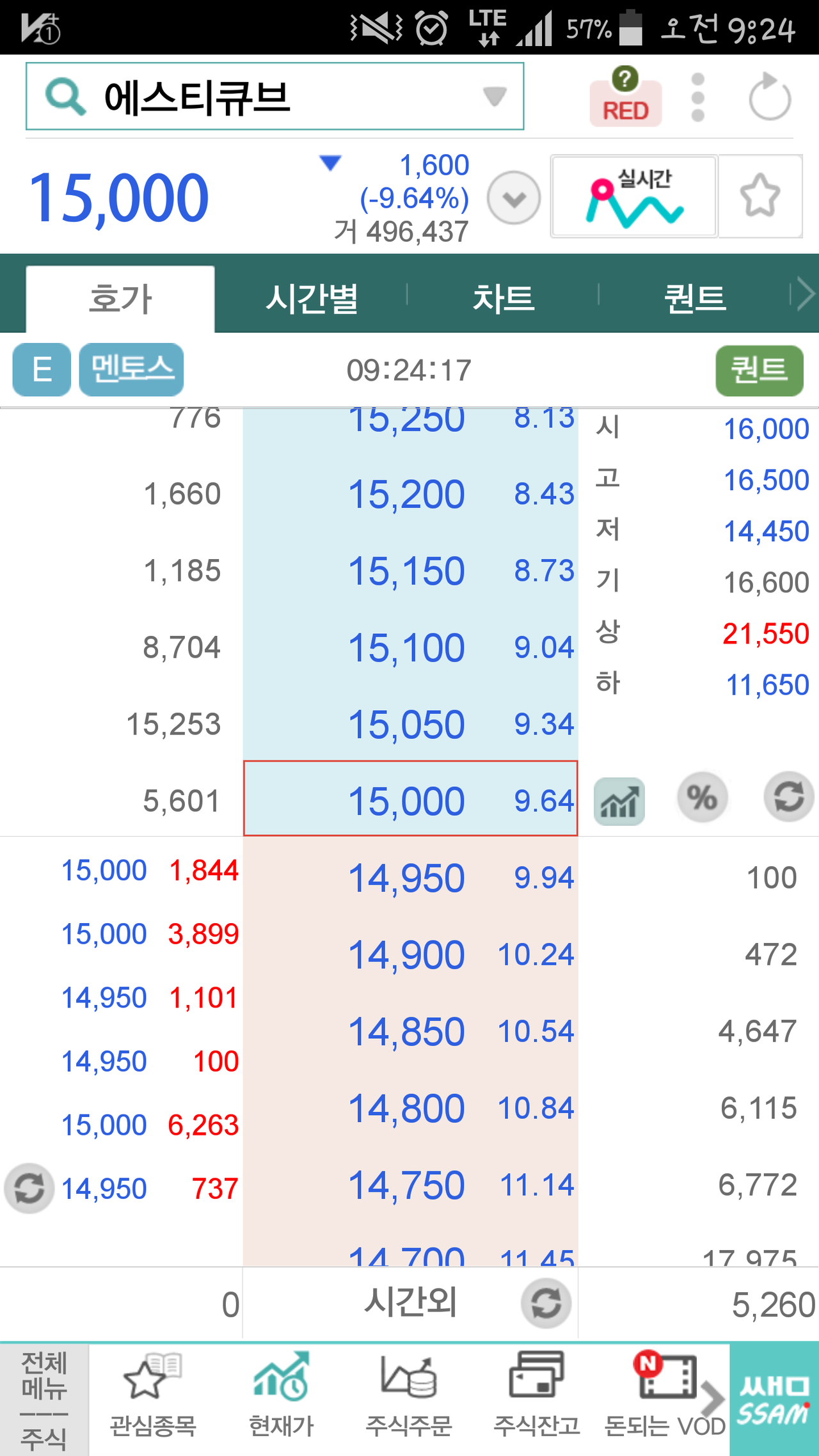Tap the RED help icon
819x1456 pixels.
(x=625, y=97)
